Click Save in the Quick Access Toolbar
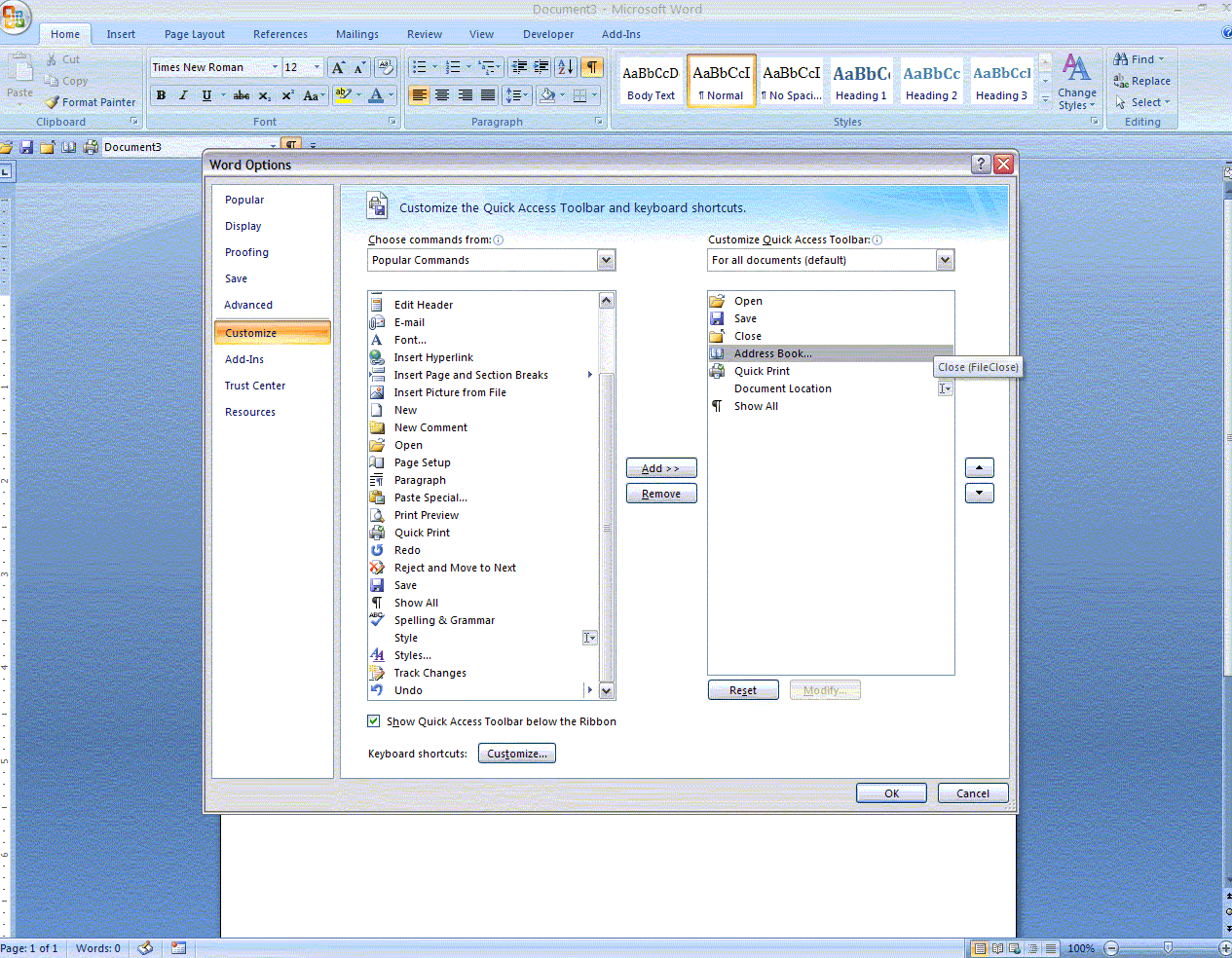Screen dimensions: 1232x958 point(26,146)
